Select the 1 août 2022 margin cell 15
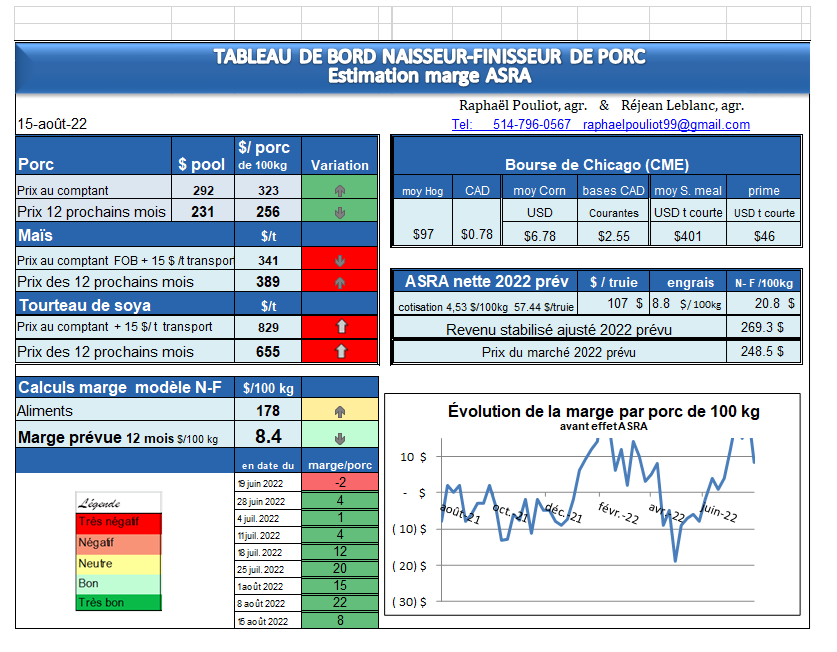The height and width of the screenshot is (652, 837). [x=339, y=586]
